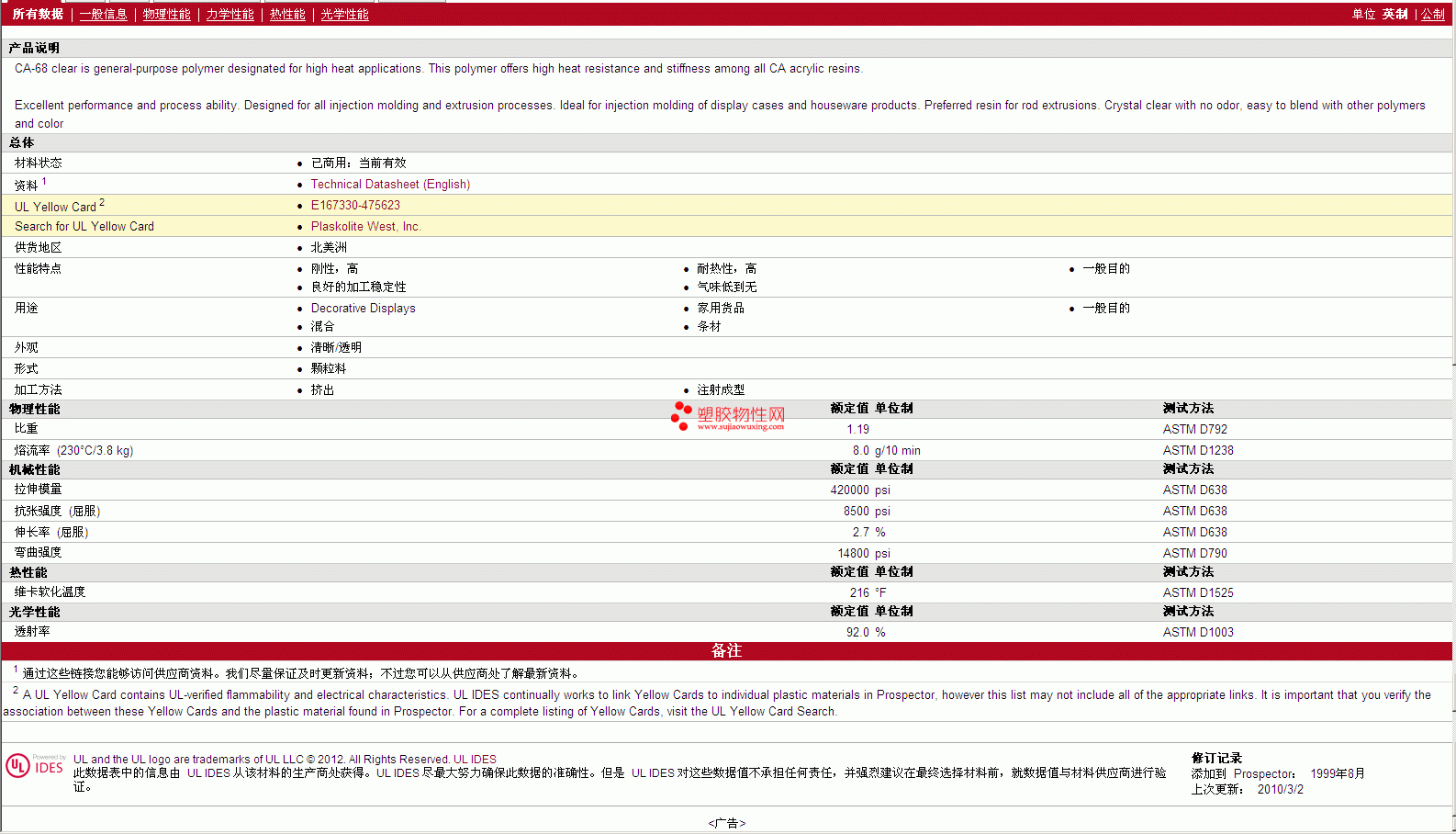Click transmittance value 92.0 %
The width and height of the screenshot is (1456, 834).
coord(866,632)
